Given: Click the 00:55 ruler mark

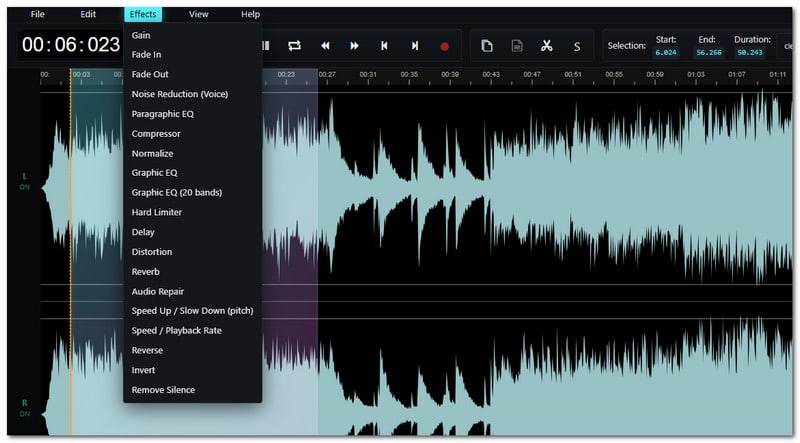Looking at the screenshot, I should click(x=614, y=75).
